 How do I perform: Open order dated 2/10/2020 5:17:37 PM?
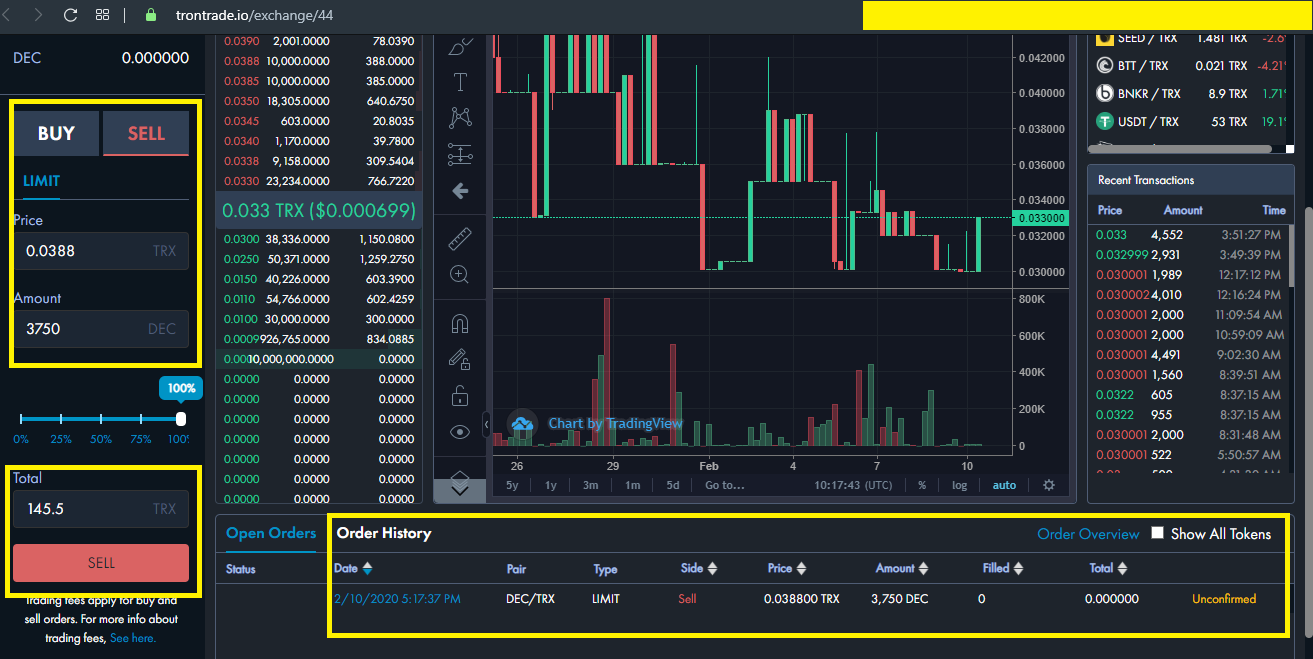pos(397,599)
